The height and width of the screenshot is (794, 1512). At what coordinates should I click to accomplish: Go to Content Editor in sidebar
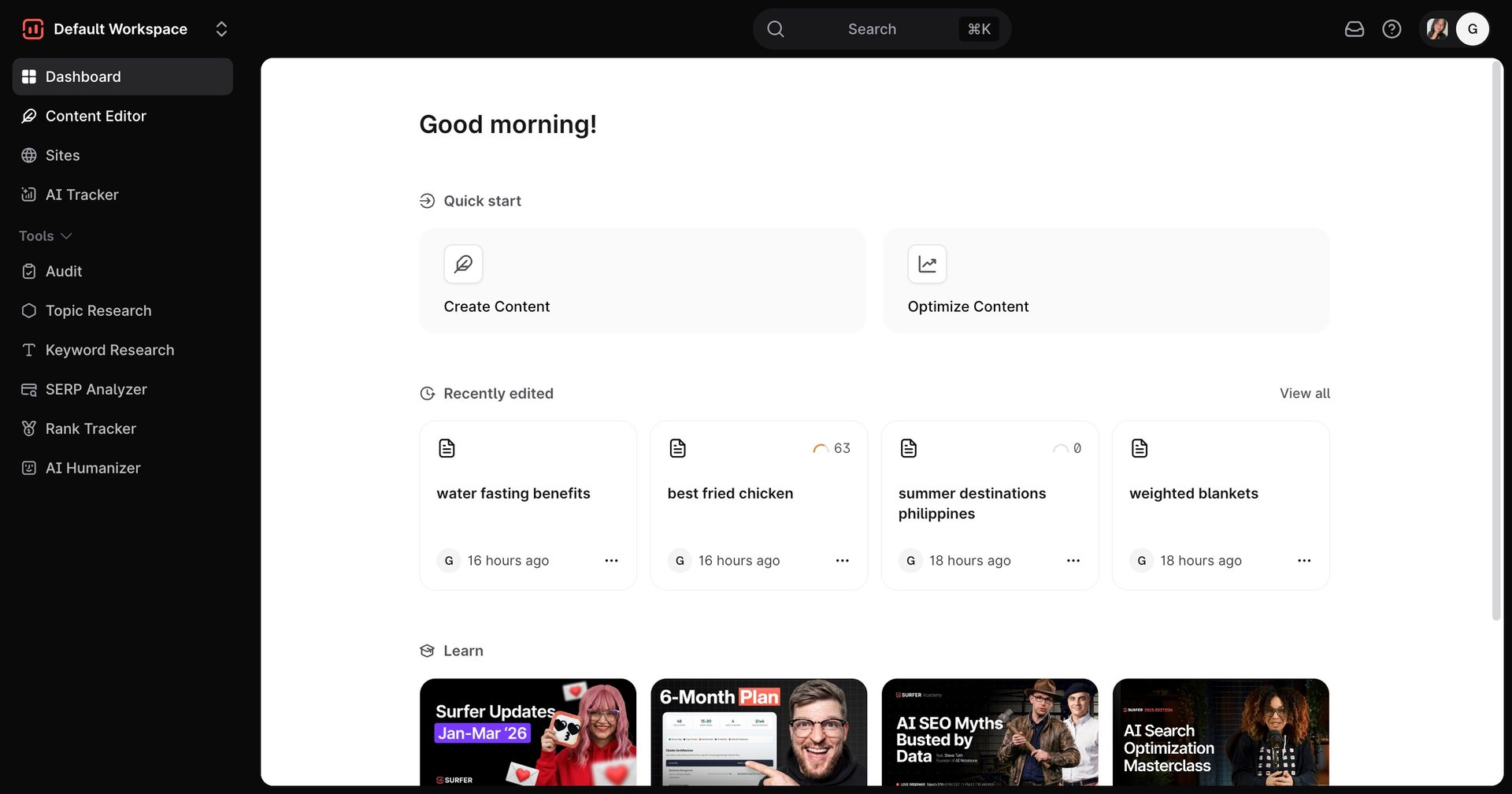point(95,116)
